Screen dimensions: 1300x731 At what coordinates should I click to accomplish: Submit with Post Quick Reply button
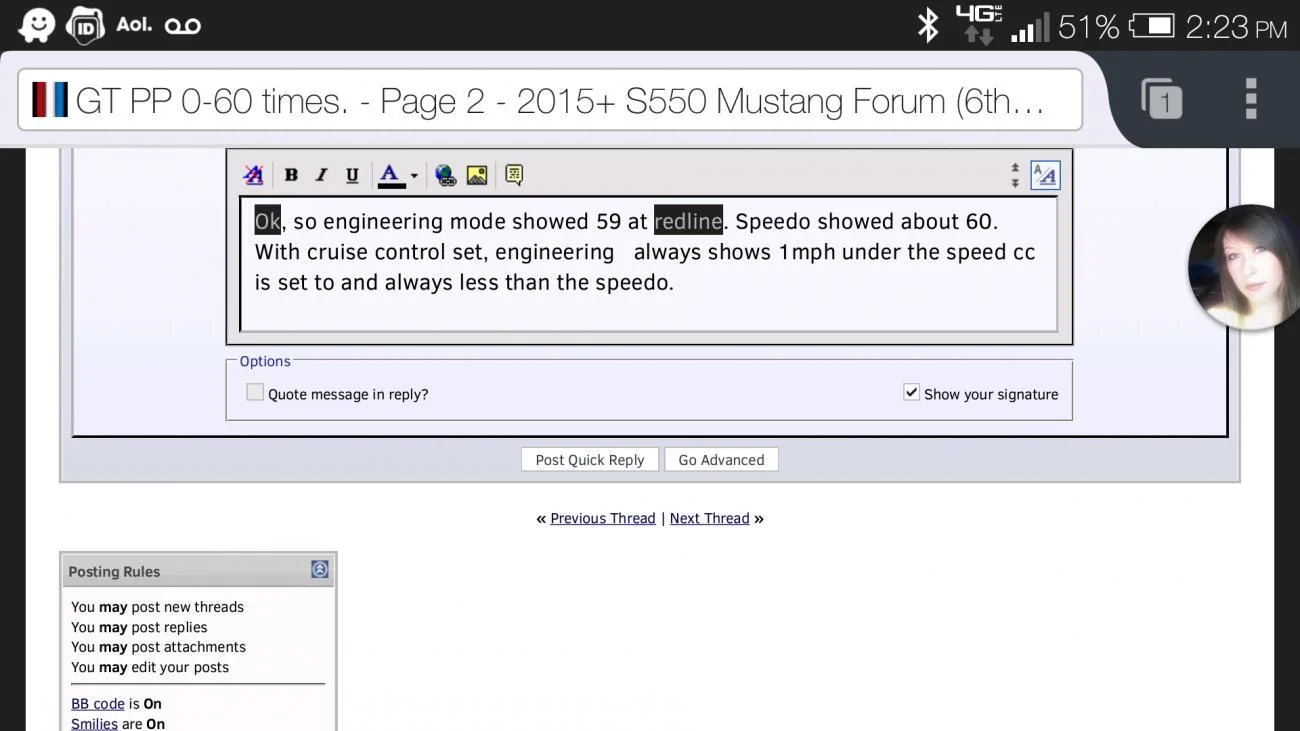590,460
